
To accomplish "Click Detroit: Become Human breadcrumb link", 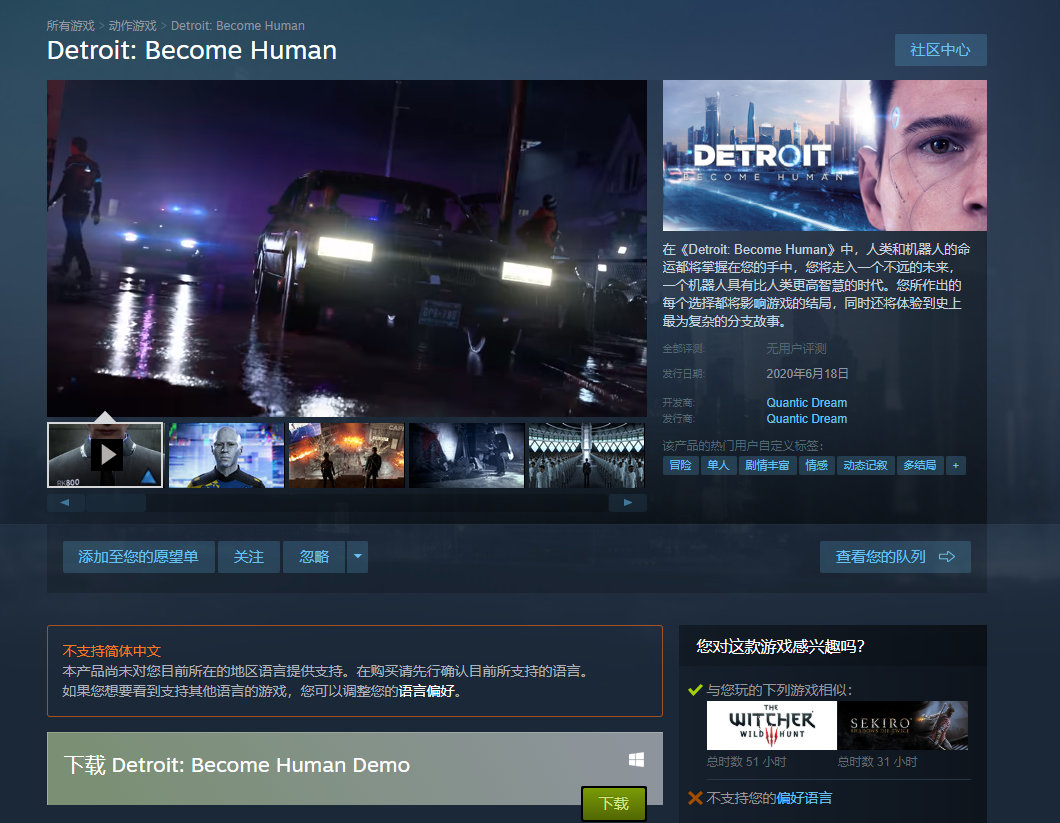I will coord(237,26).
